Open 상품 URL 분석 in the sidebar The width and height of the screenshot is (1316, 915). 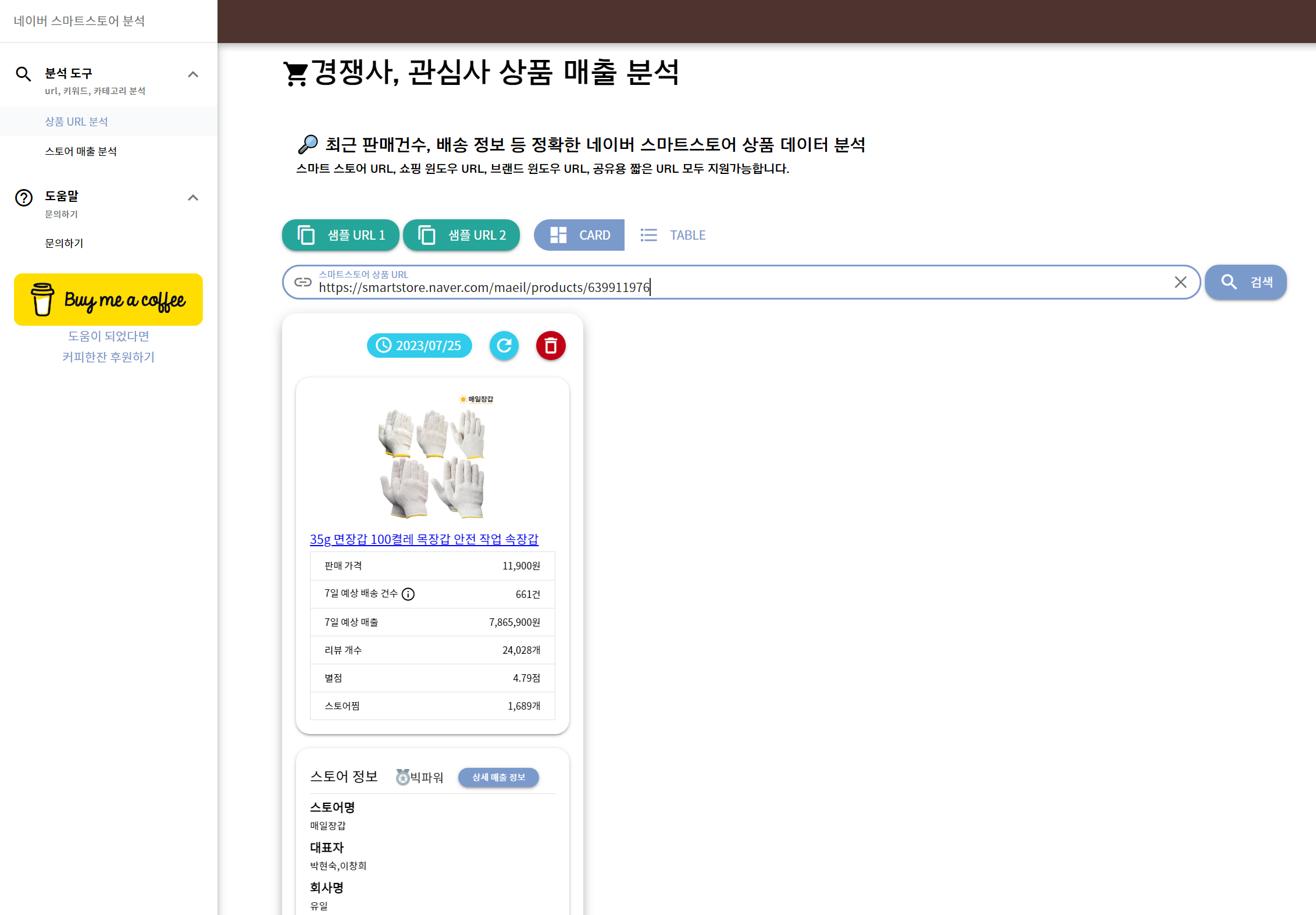point(76,122)
